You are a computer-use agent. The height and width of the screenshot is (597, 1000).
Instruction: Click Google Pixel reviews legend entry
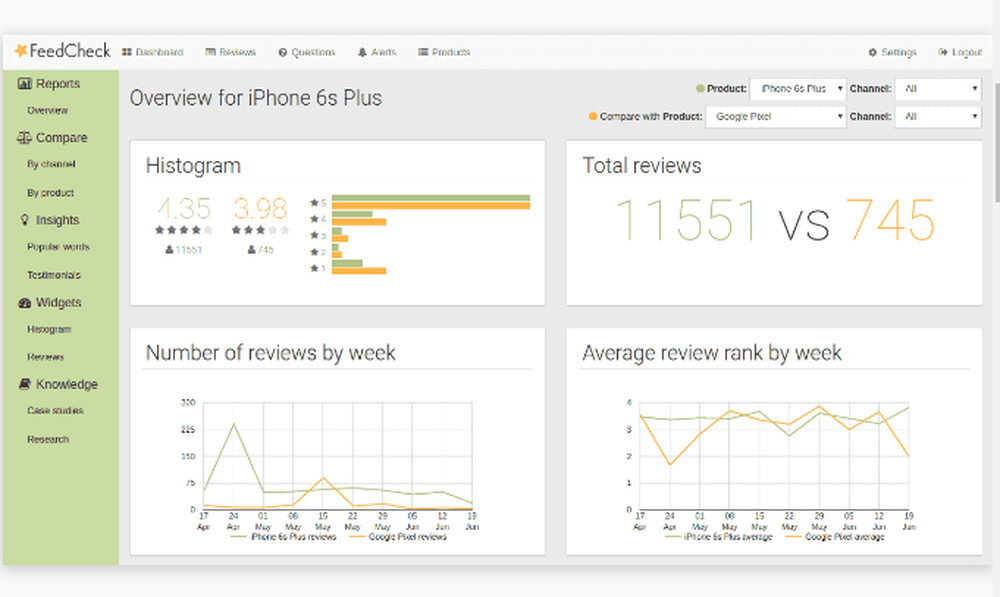tap(397, 537)
